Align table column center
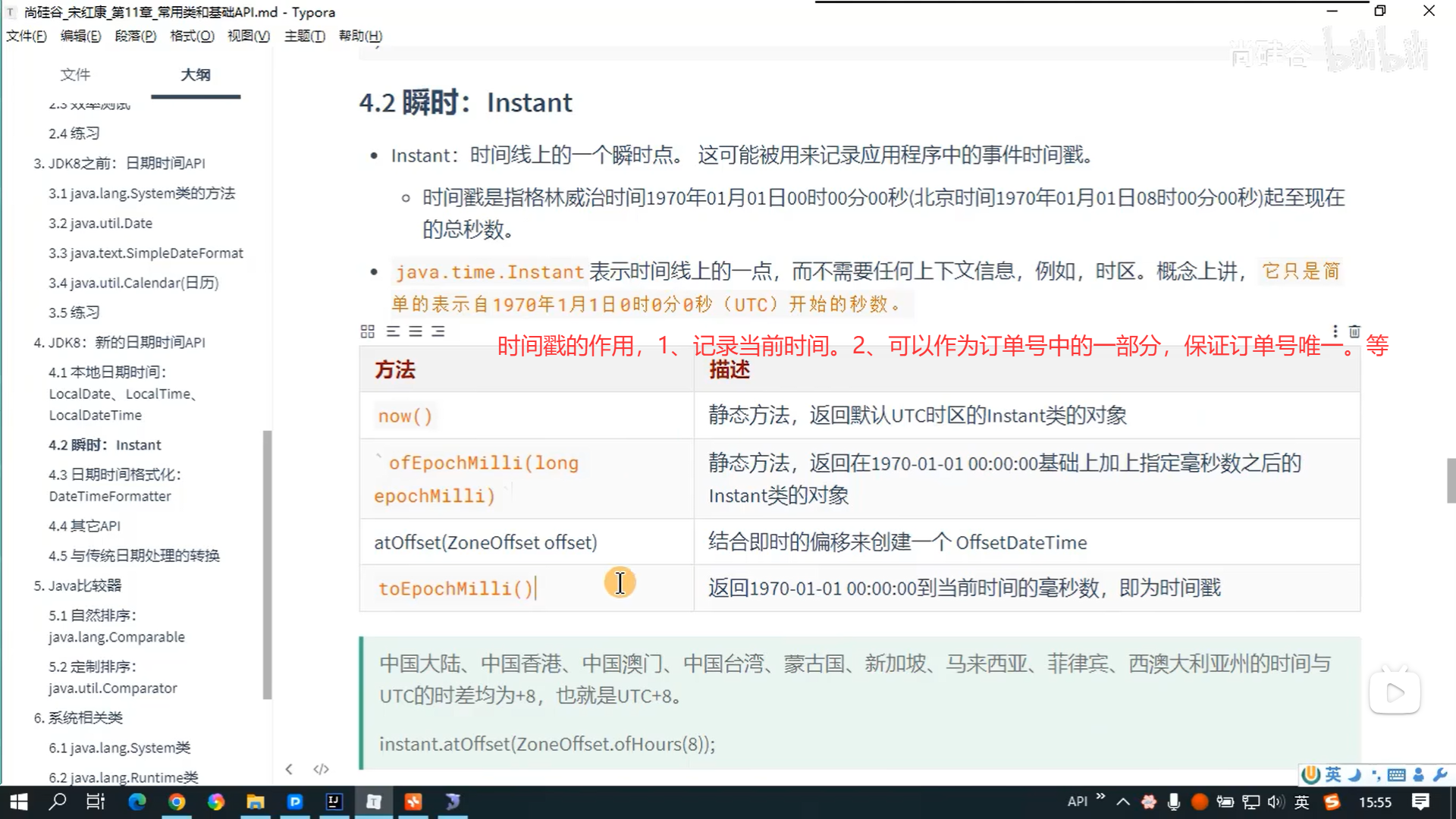The width and height of the screenshot is (1456, 819). [416, 331]
